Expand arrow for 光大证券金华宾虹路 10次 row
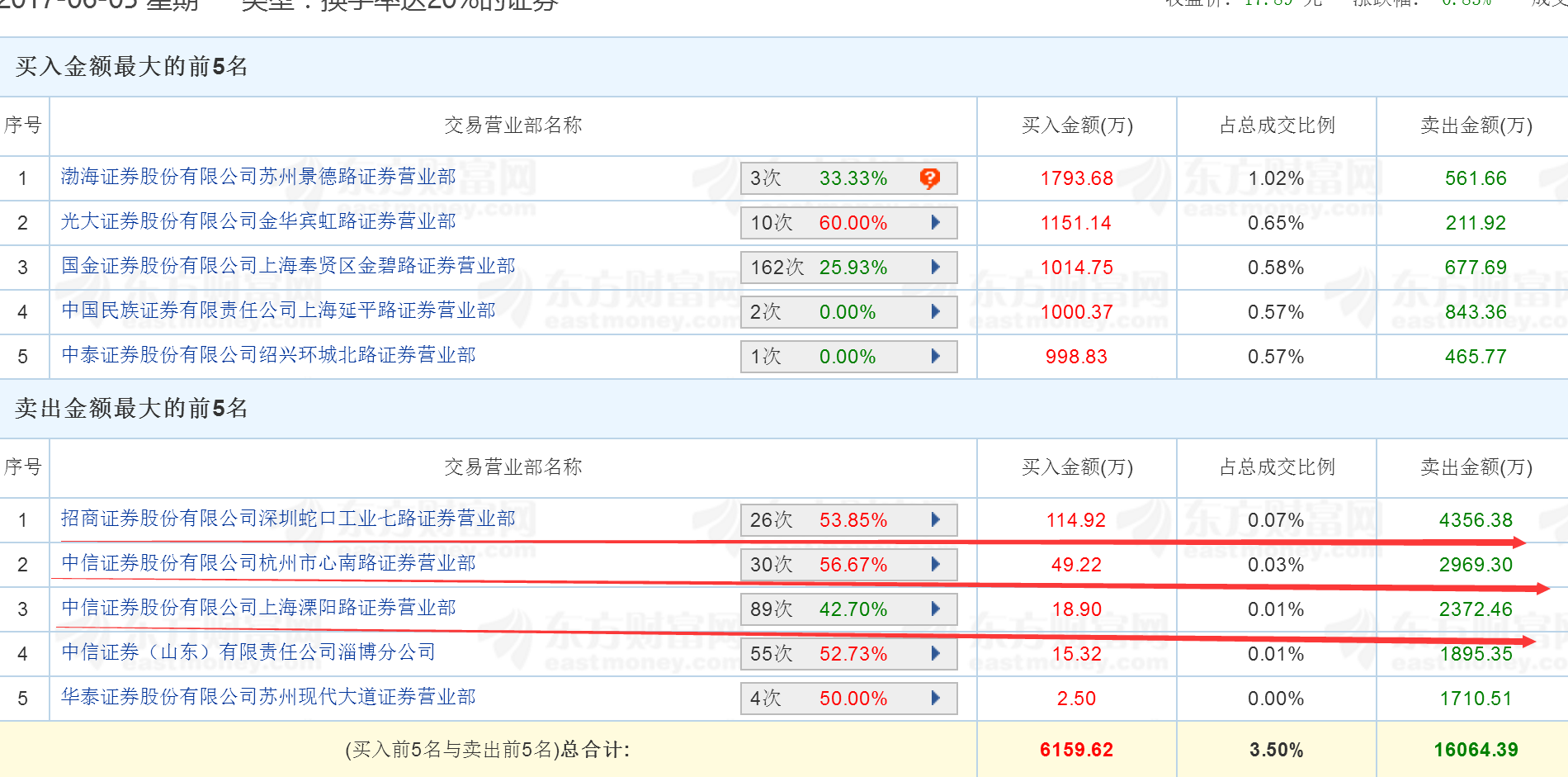 [936, 222]
